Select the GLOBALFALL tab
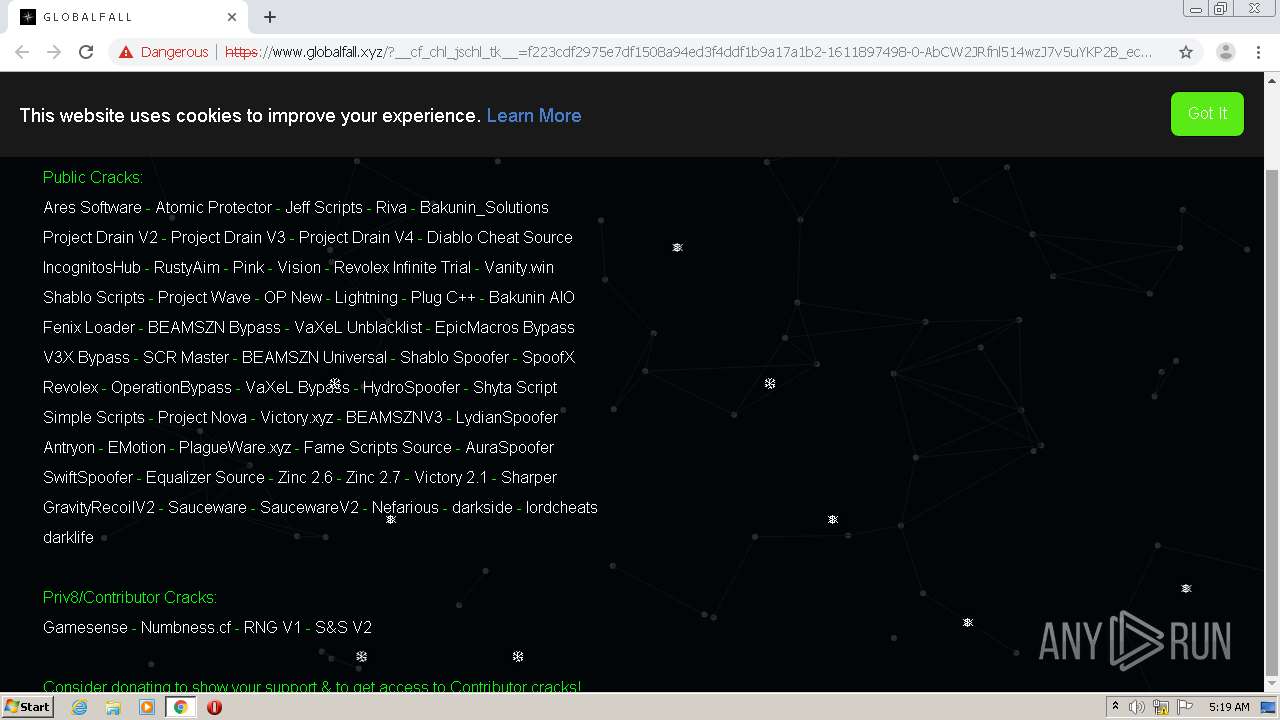This screenshot has width=1280, height=720. [130, 17]
